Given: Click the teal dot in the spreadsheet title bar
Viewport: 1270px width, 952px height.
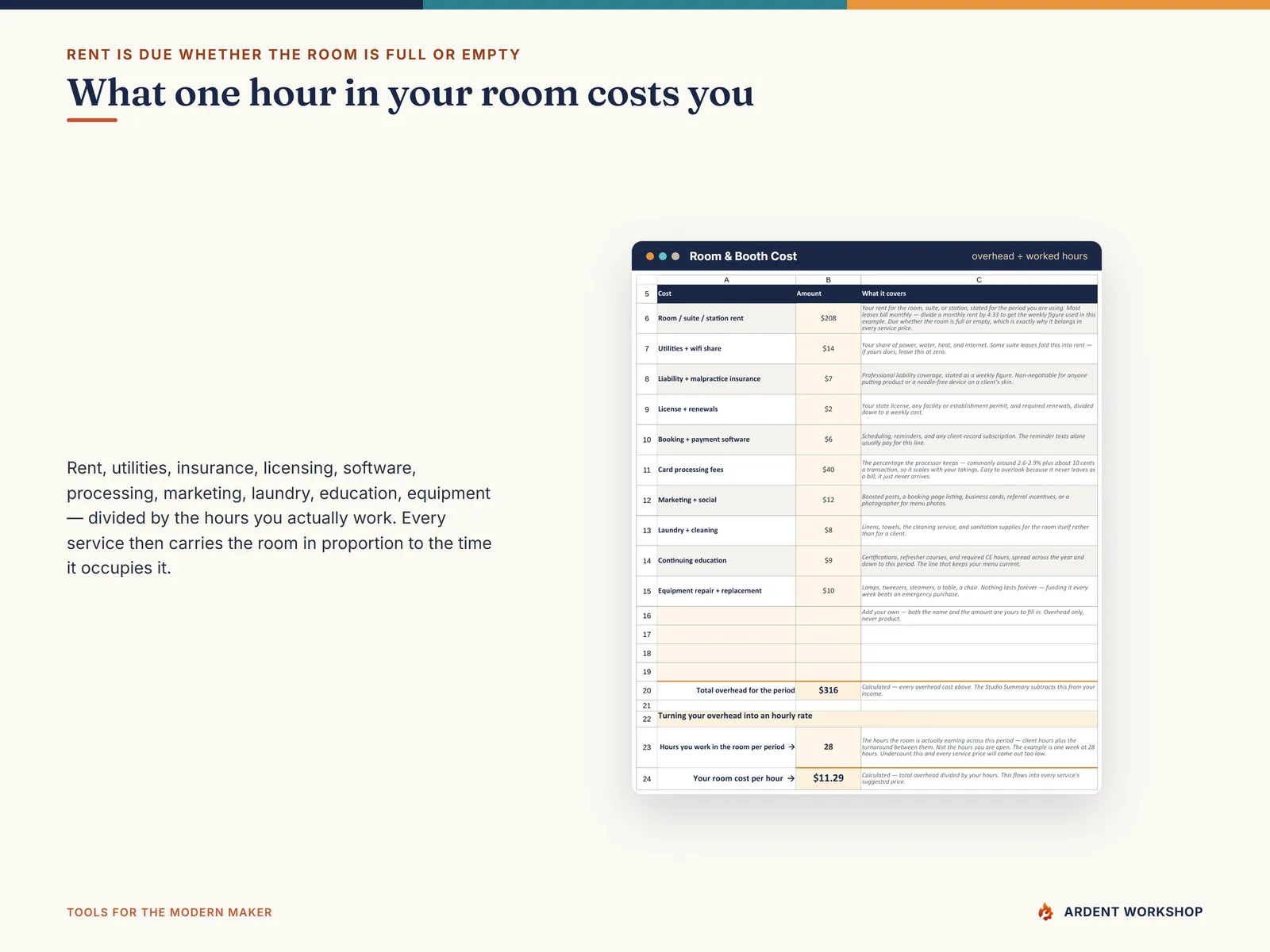Looking at the screenshot, I should [663, 256].
